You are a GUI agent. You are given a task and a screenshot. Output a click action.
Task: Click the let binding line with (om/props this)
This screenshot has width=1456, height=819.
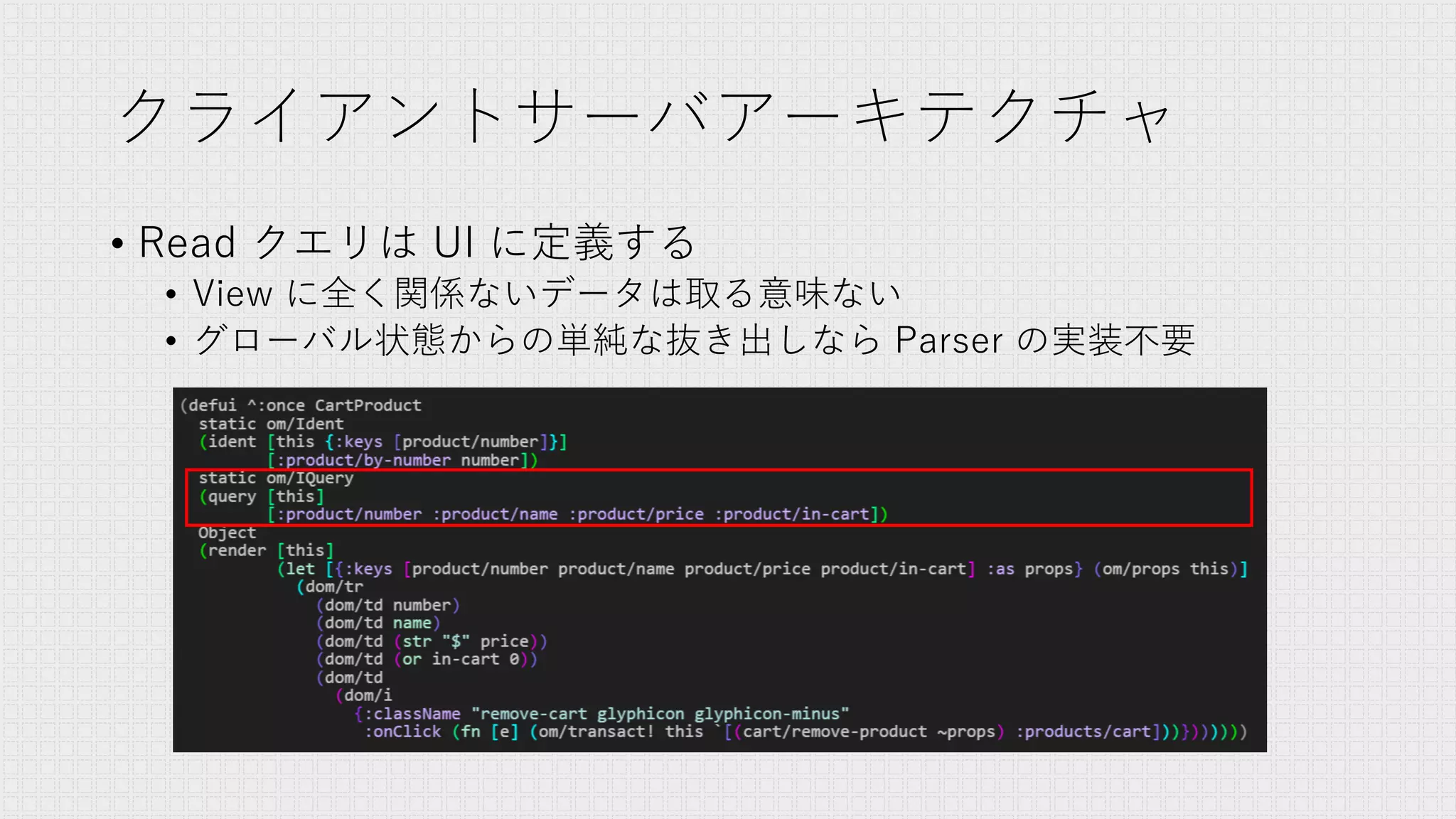click(x=762, y=569)
